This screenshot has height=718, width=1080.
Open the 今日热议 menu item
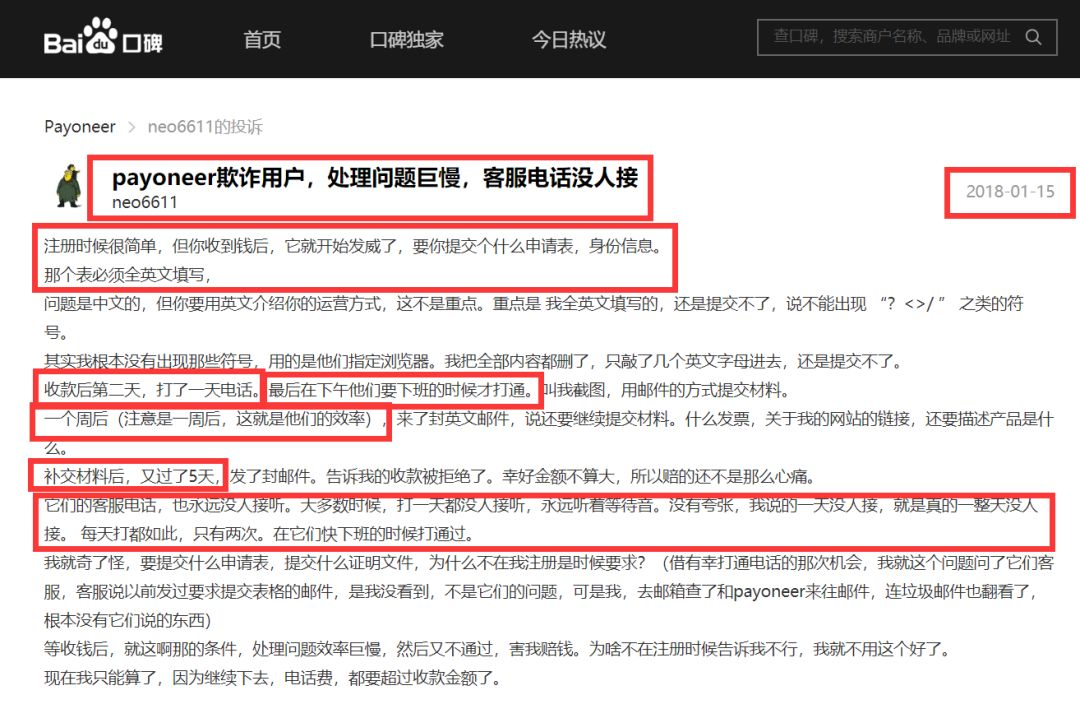pos(569,39)
